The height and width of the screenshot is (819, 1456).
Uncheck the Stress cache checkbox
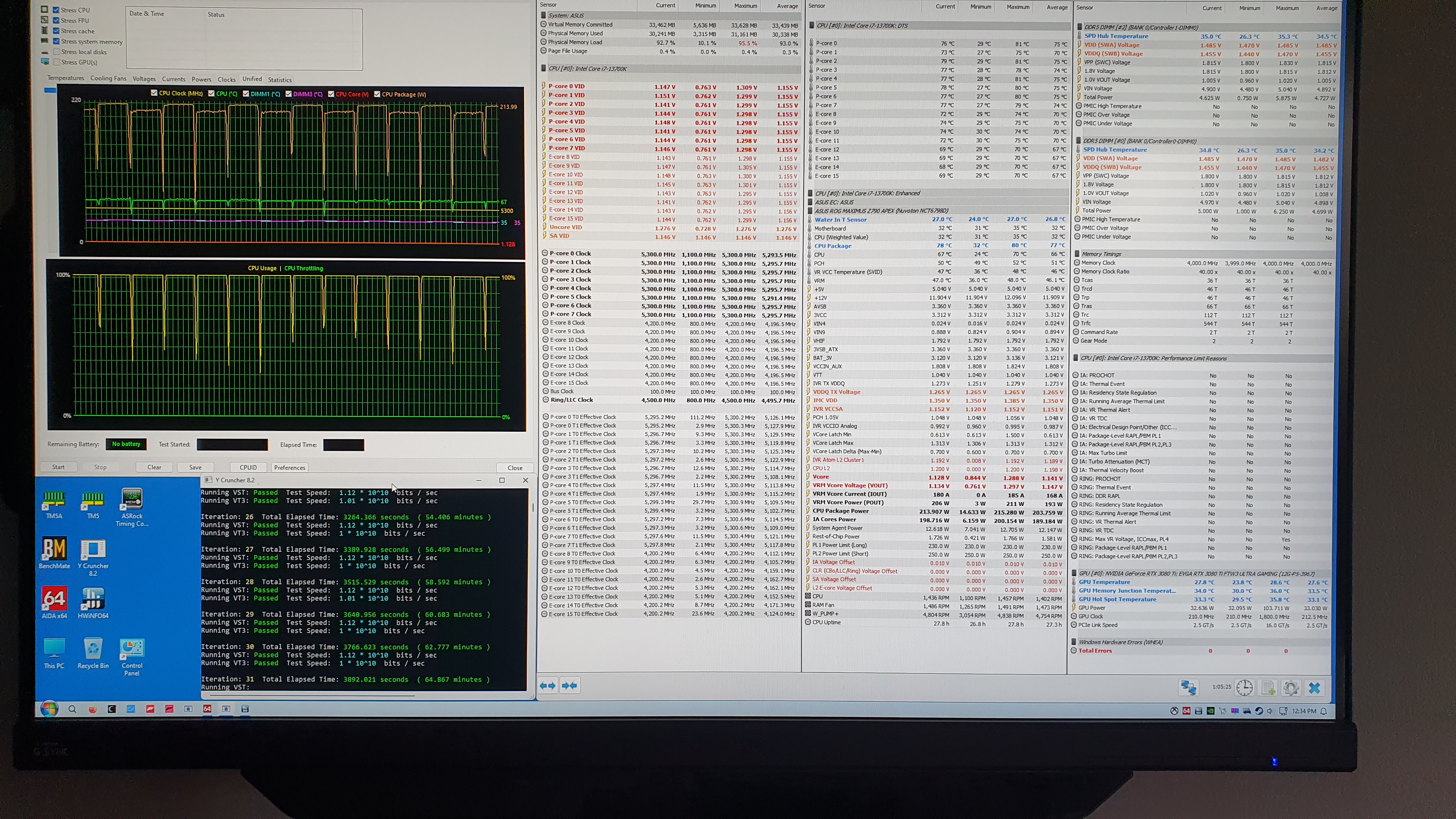(x=57, y=31)
